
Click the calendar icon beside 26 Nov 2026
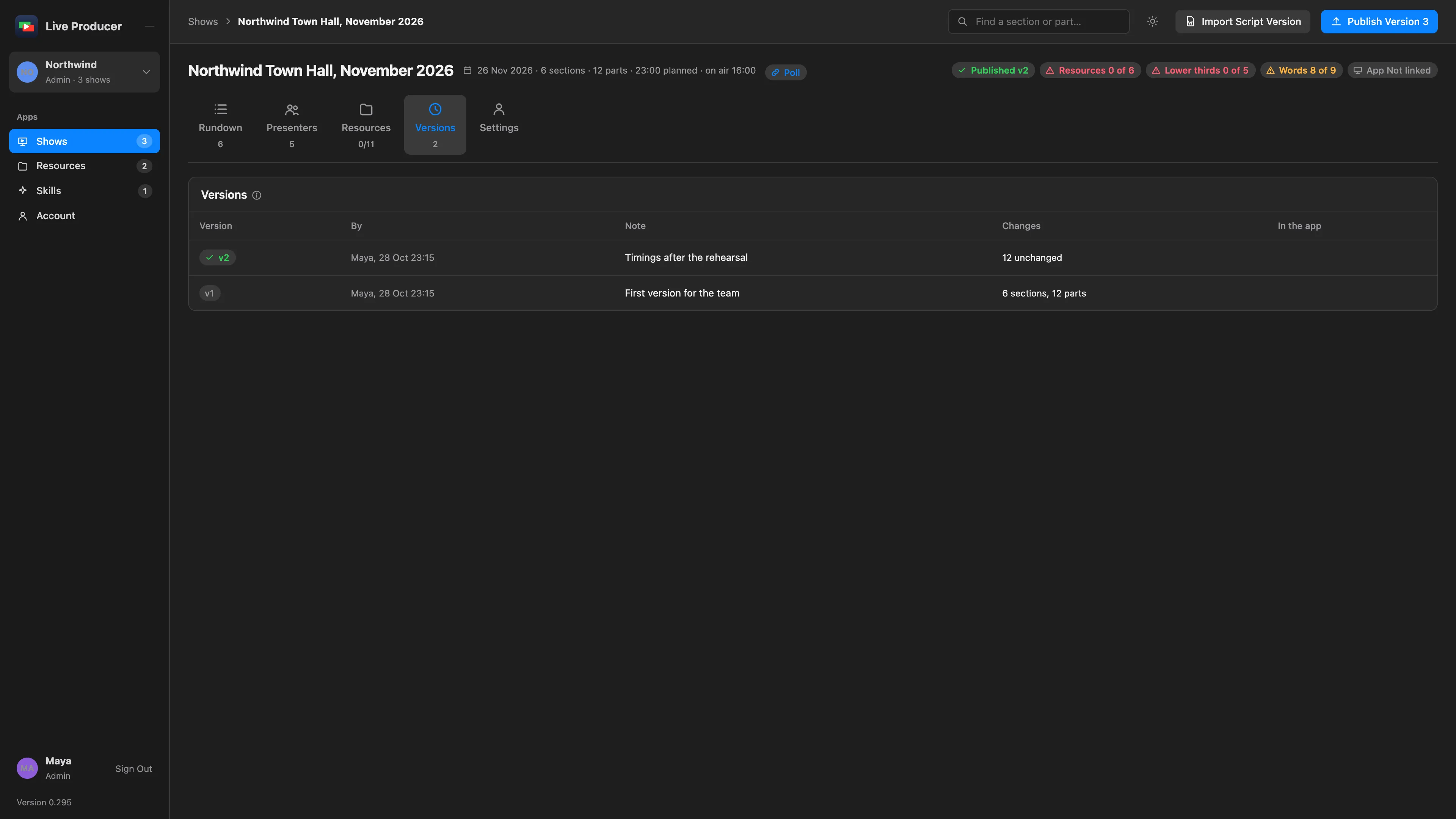[468, 71]
